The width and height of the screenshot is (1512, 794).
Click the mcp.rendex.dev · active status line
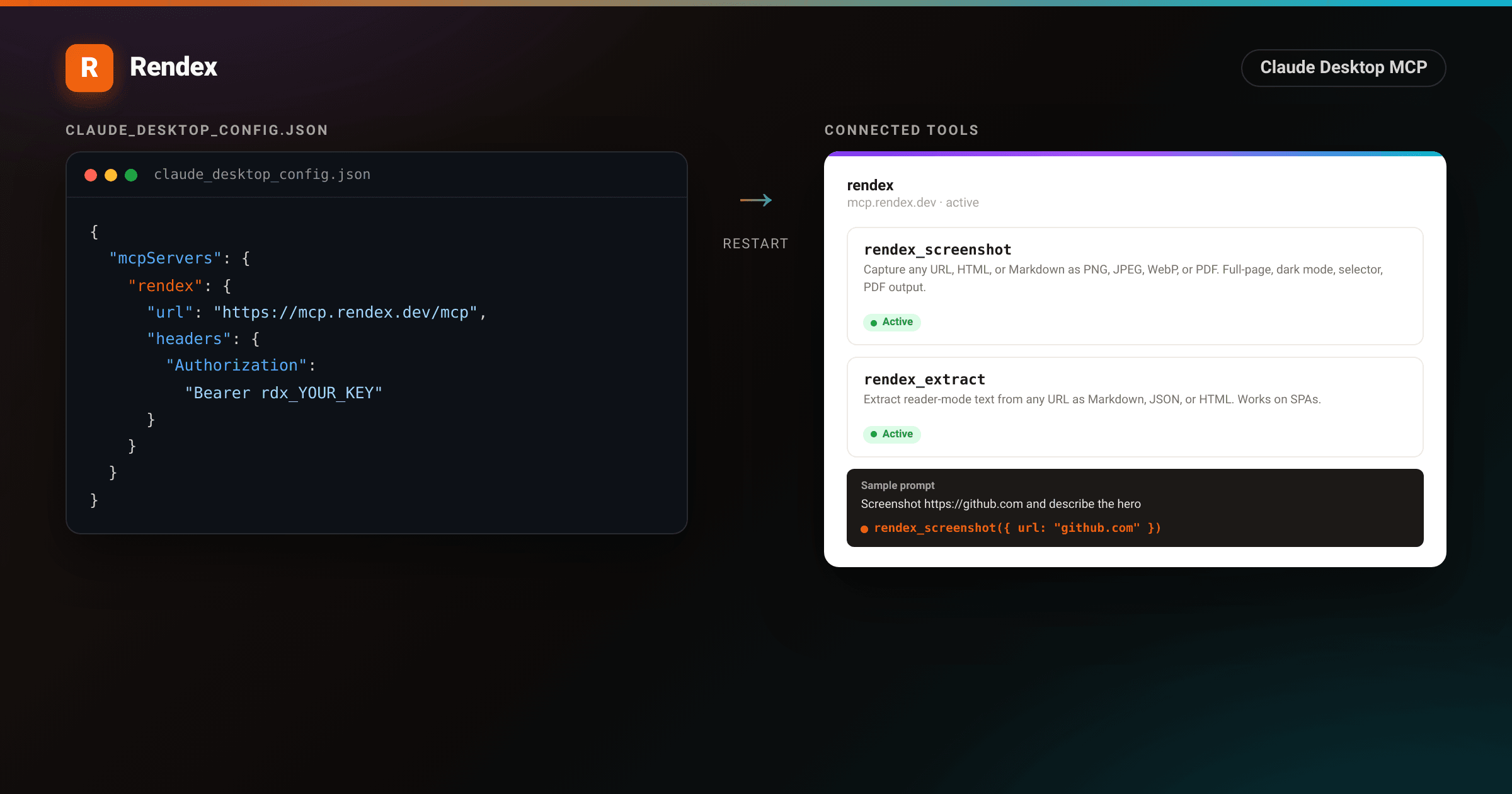[x=913, y=203]
